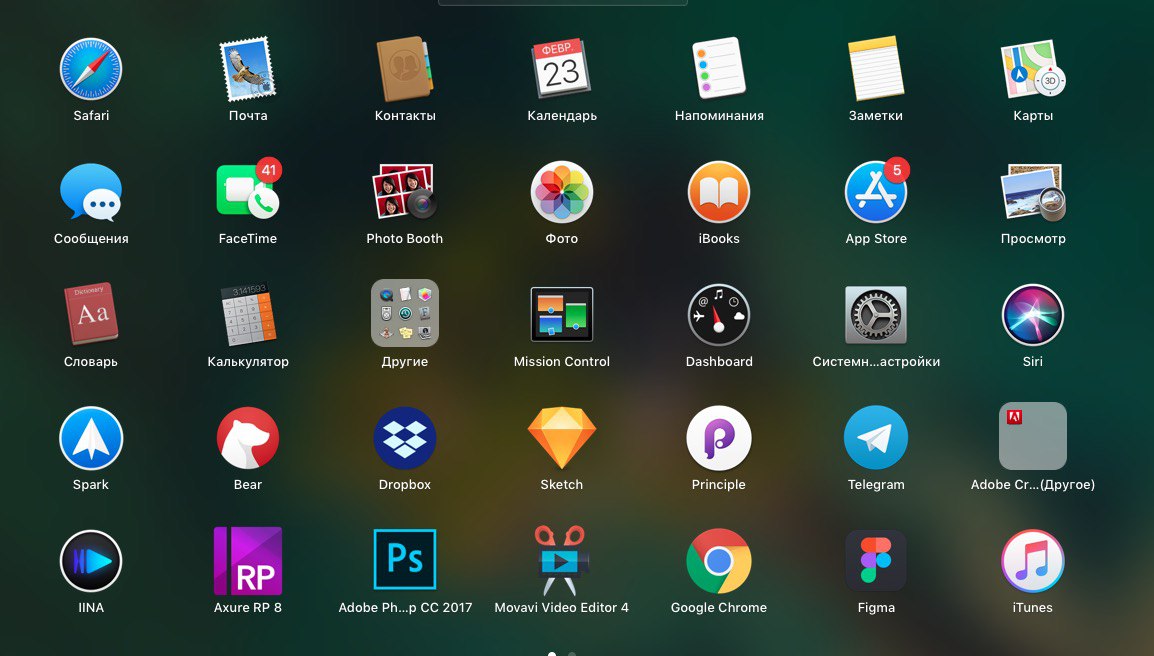Open Axure RP 8

[x=247, y=561]
